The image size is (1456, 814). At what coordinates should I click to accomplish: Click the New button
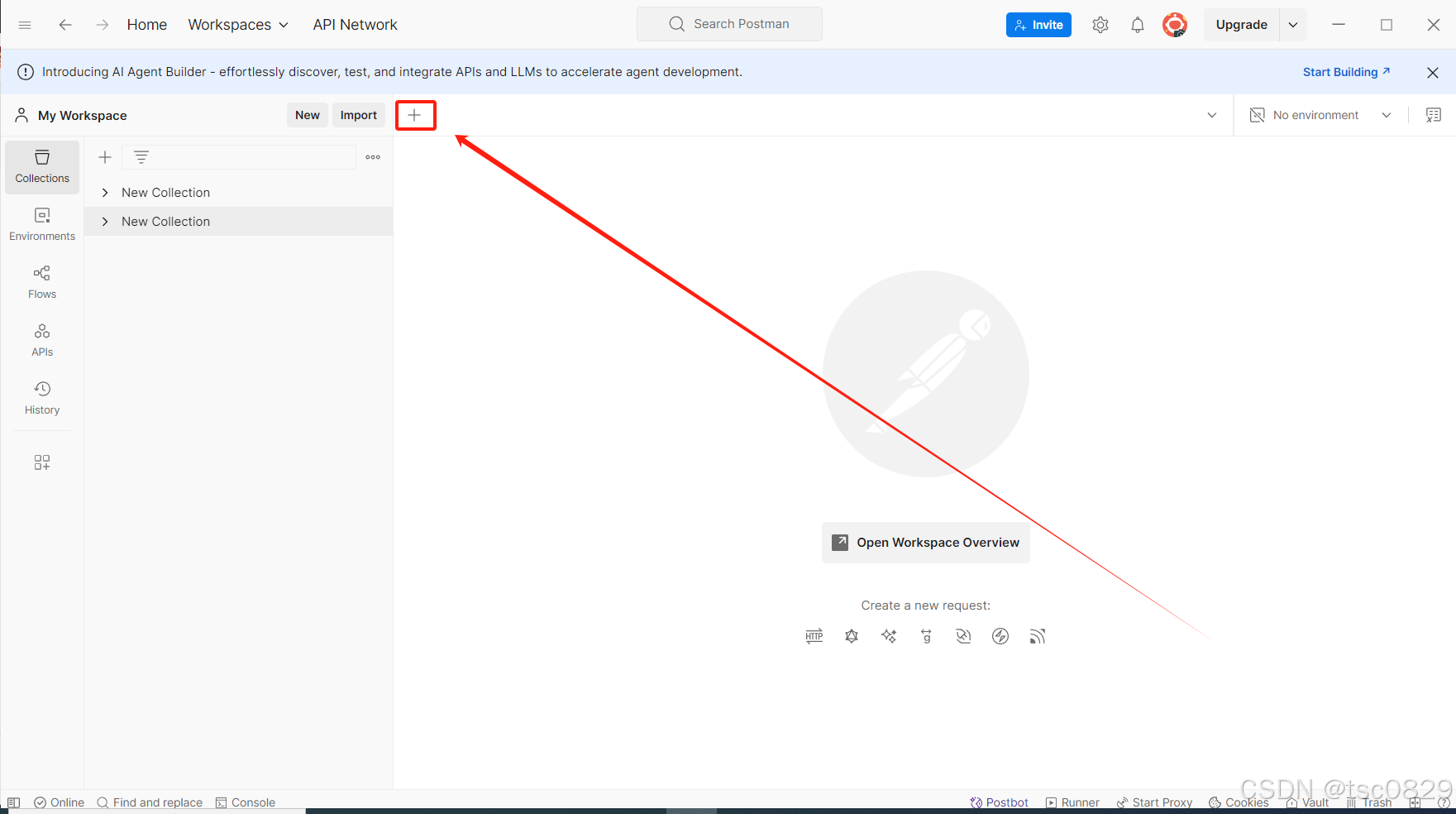pyautogui.click(x=308, y=115)
